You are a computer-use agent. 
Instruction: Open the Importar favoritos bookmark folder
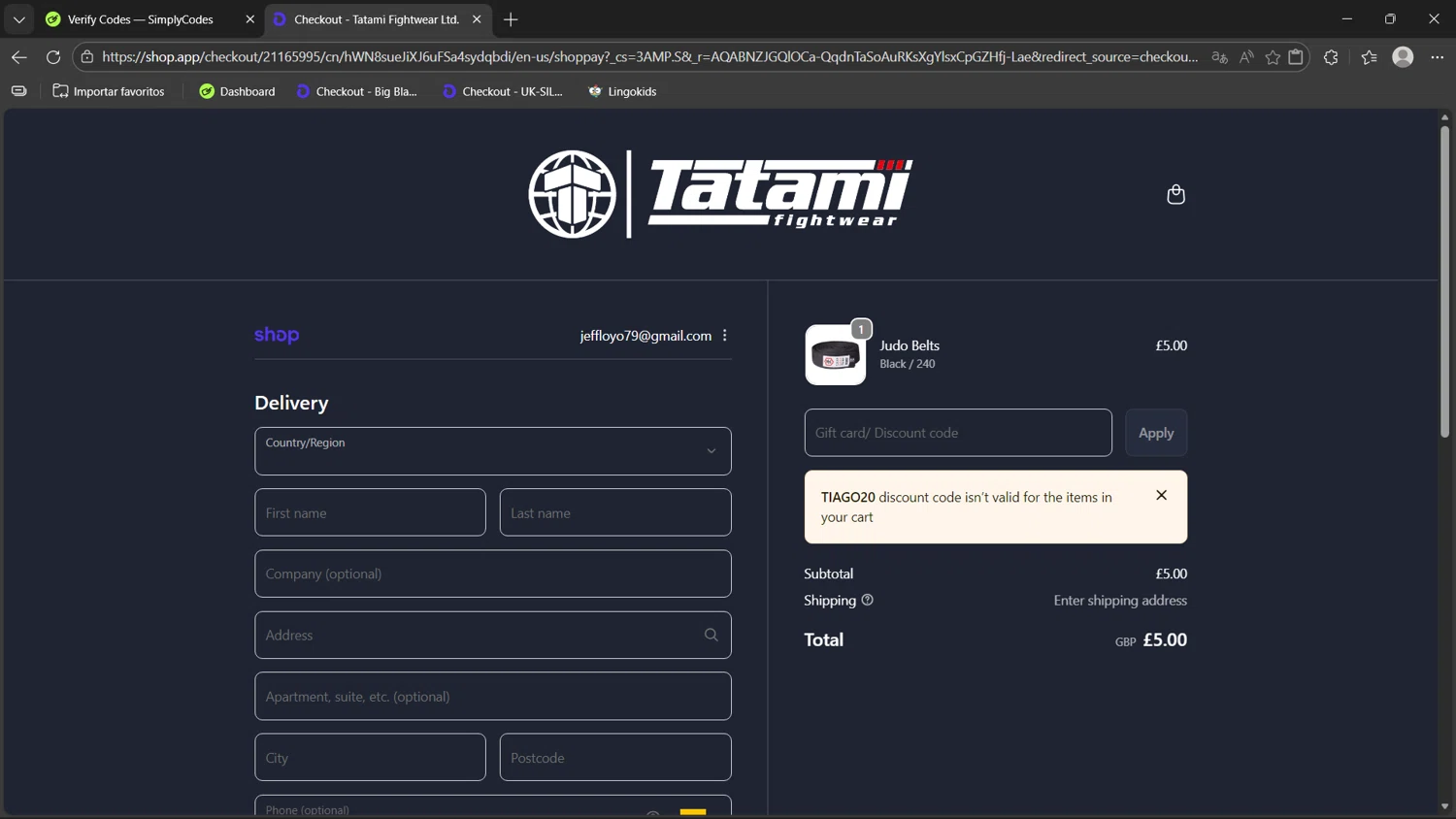[109, 91]
